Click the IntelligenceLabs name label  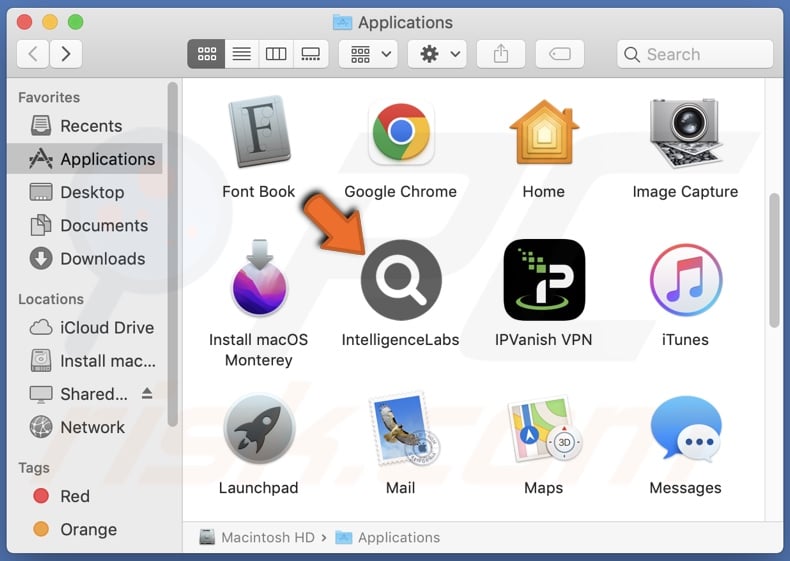pos(401,340)
